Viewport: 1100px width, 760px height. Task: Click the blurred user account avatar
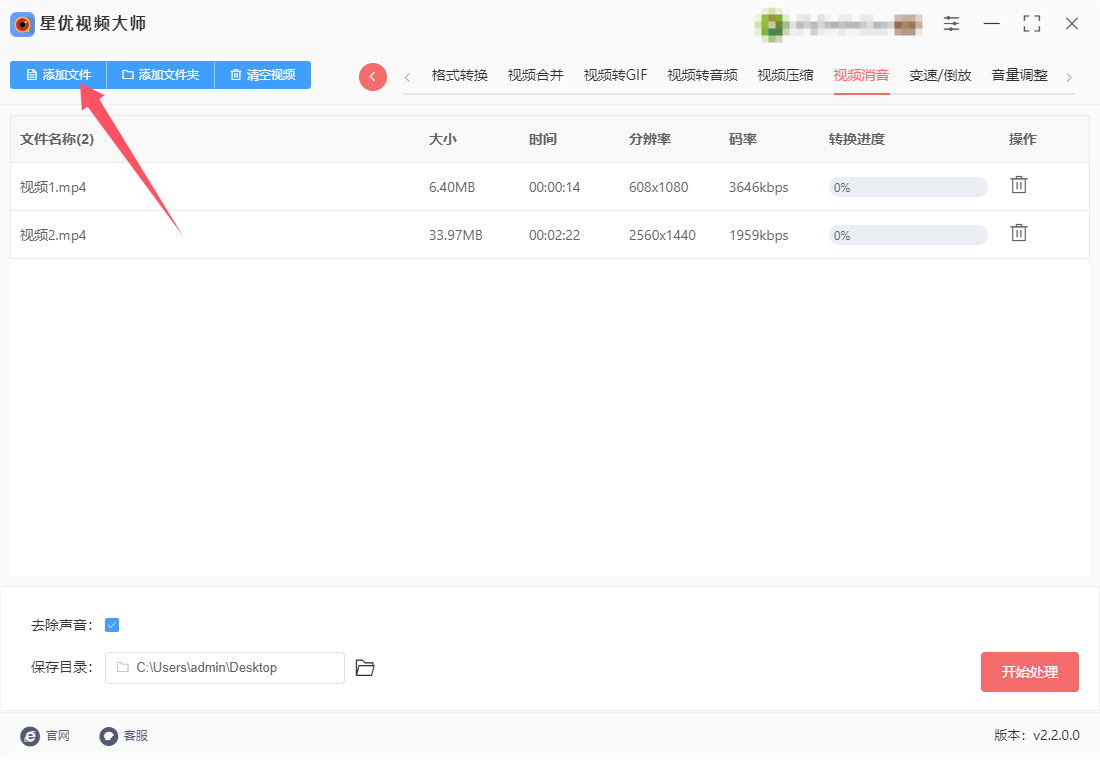click(x=772, y=25)
